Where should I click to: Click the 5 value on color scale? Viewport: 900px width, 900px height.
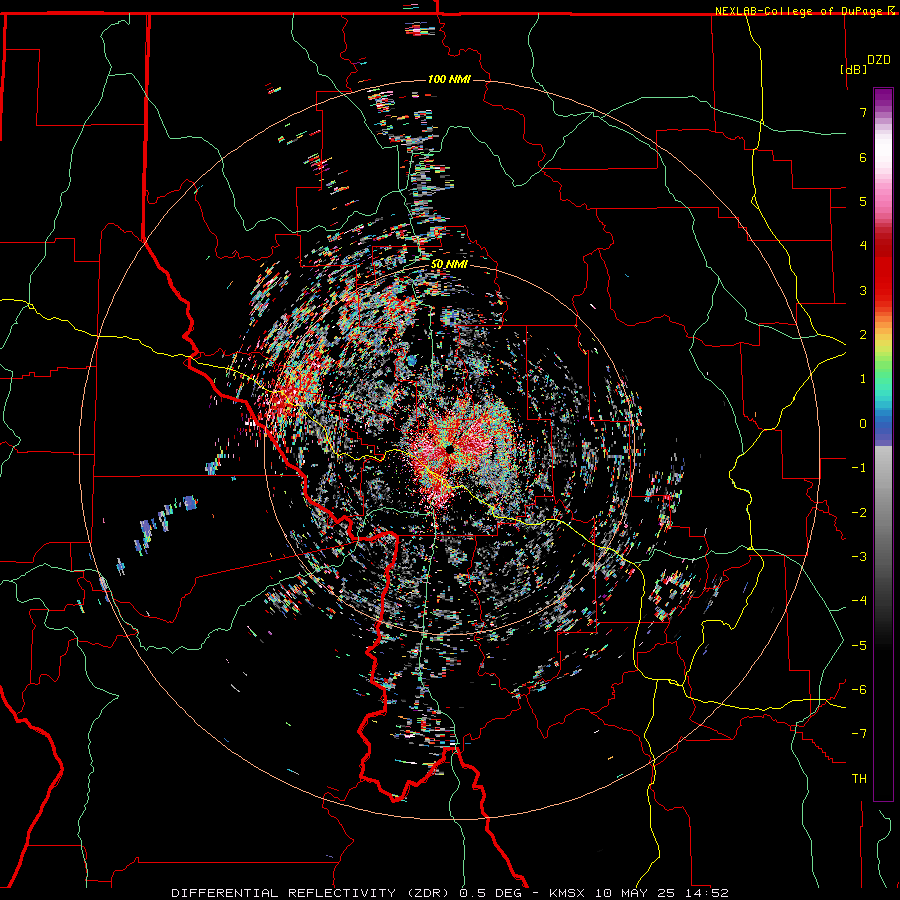863,201
